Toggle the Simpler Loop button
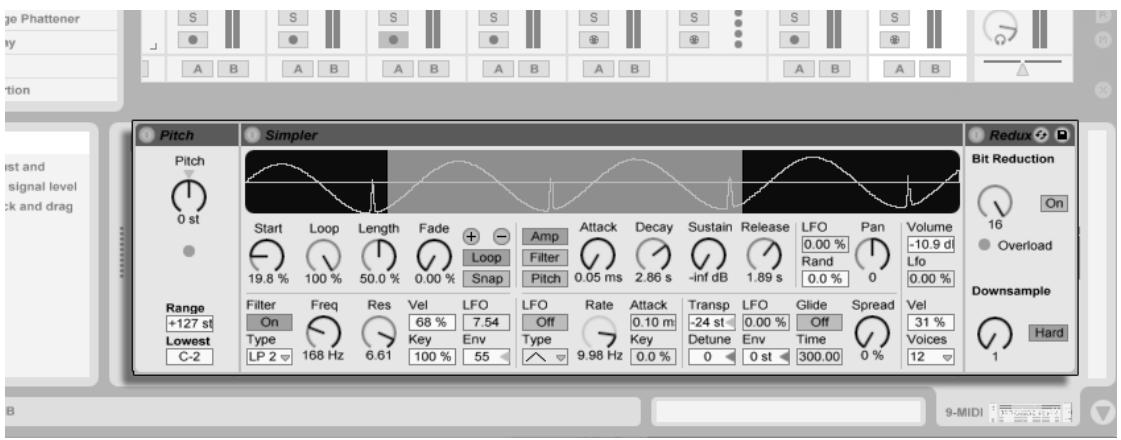The image size is (1121, 440). pyautogui.click(x=485, y=258)
